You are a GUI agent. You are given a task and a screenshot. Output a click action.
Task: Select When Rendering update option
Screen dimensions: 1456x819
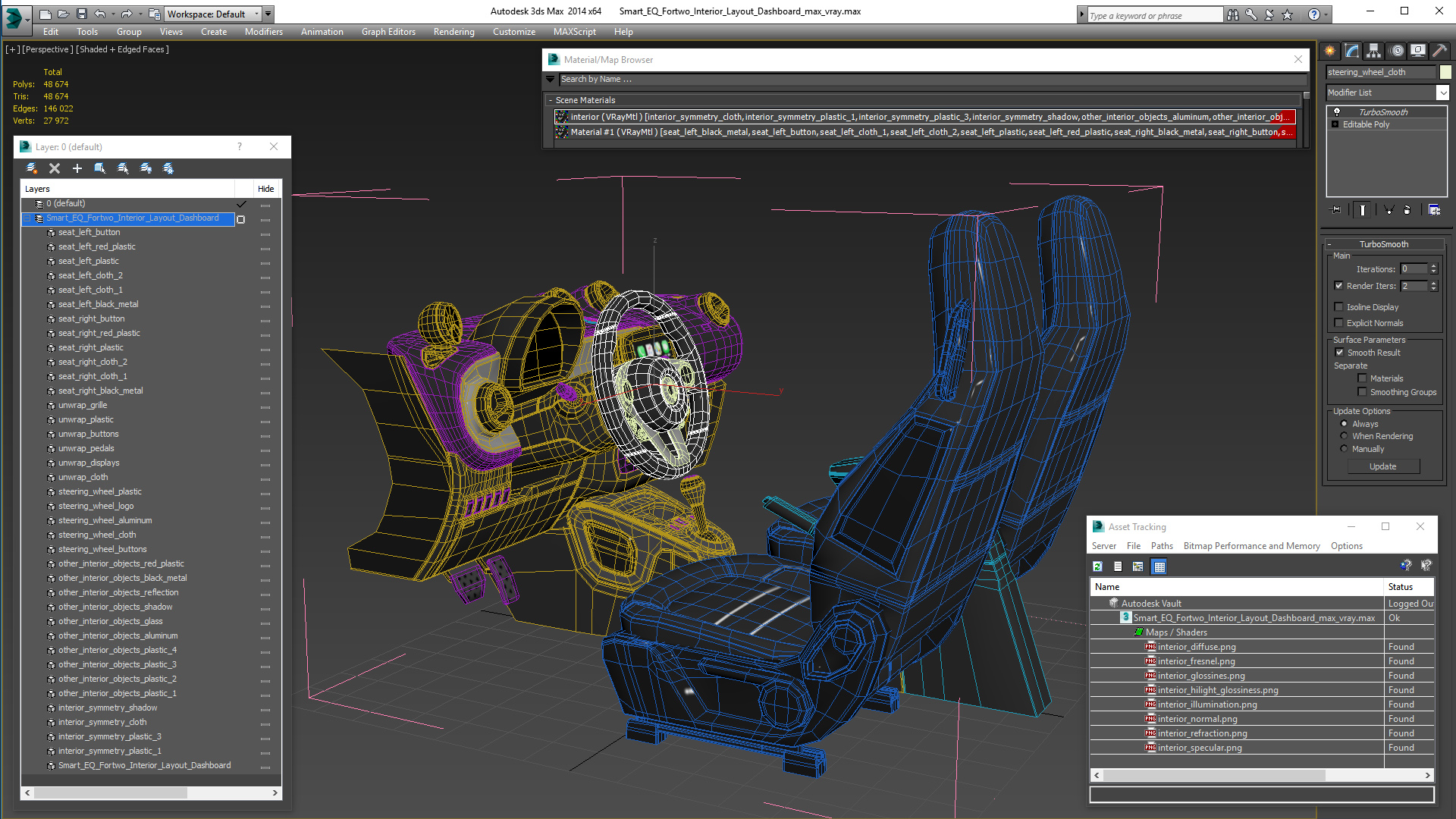pyautogui.click(x=1345, y=436)
